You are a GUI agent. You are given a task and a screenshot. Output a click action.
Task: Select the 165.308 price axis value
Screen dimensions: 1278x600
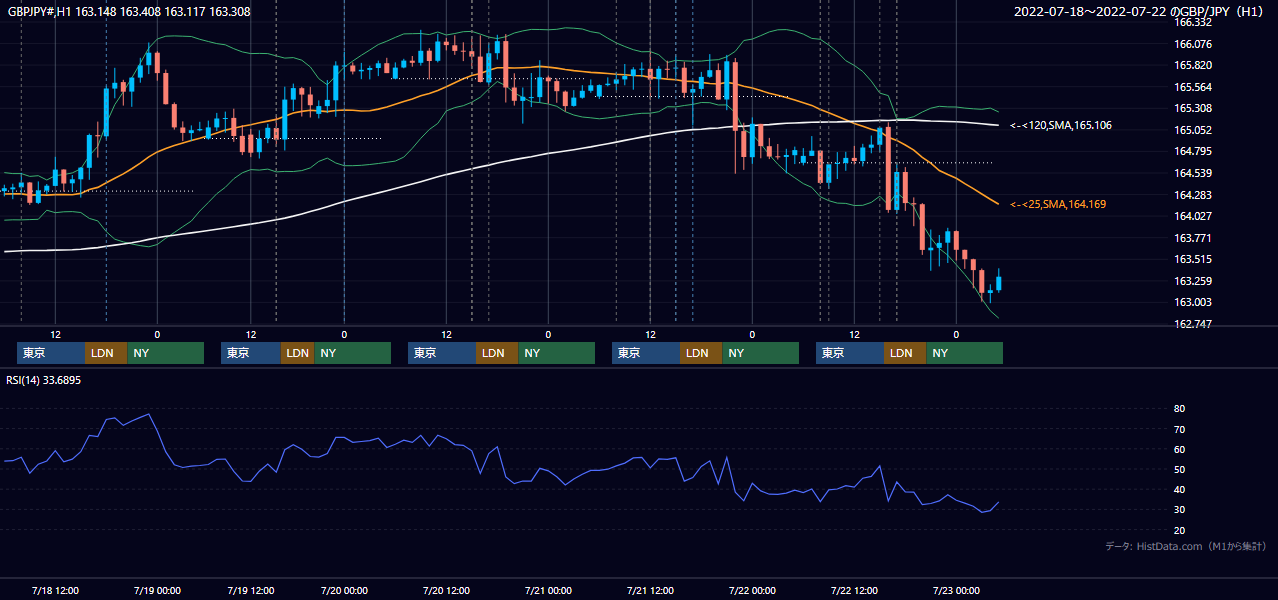point(1193,108)
